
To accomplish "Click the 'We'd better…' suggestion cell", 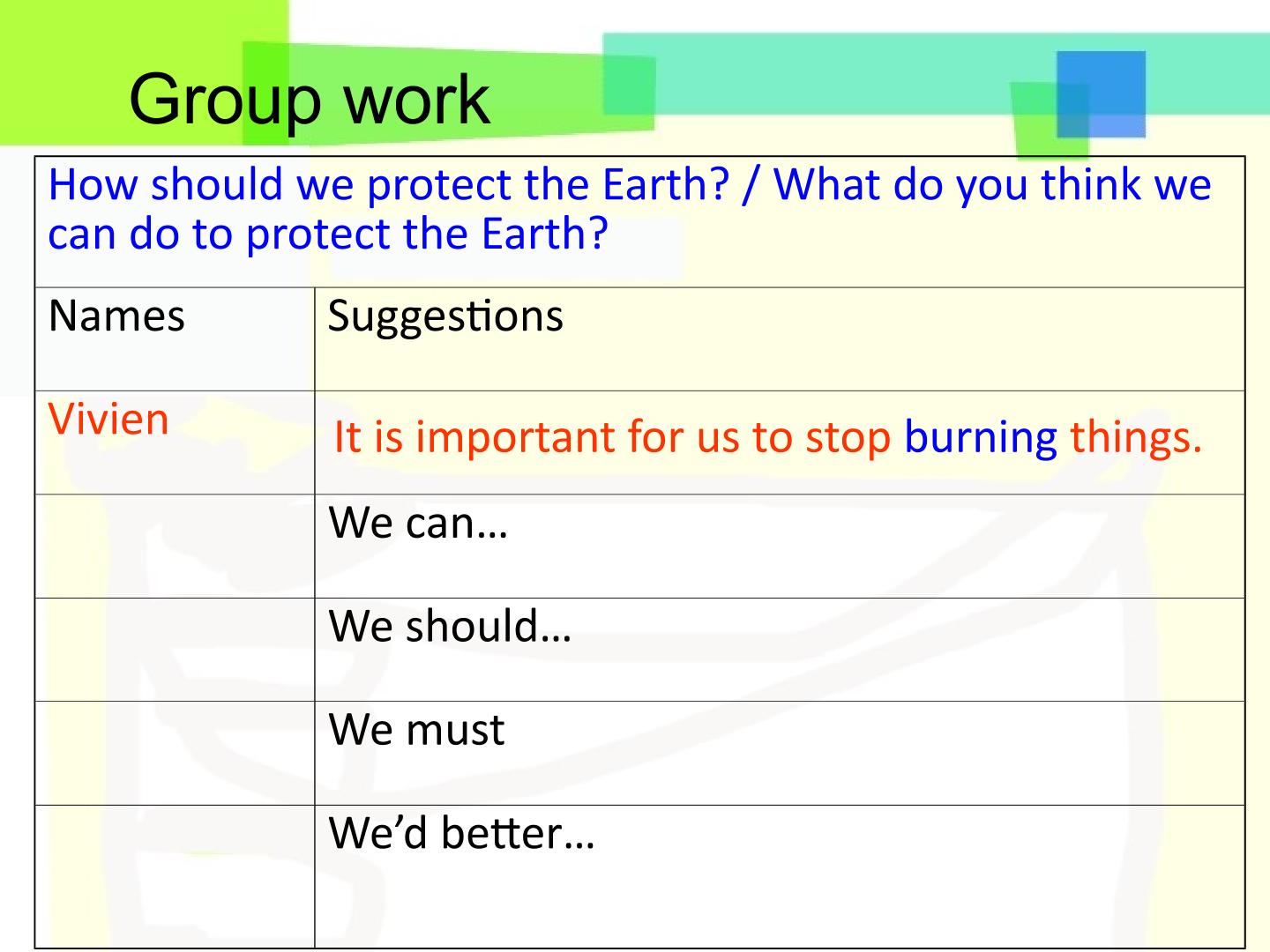I will (x=780, y=876).
